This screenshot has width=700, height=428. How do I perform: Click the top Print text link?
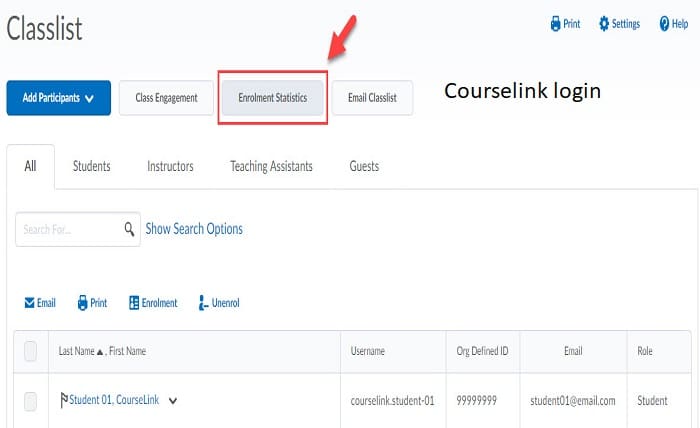571,24
